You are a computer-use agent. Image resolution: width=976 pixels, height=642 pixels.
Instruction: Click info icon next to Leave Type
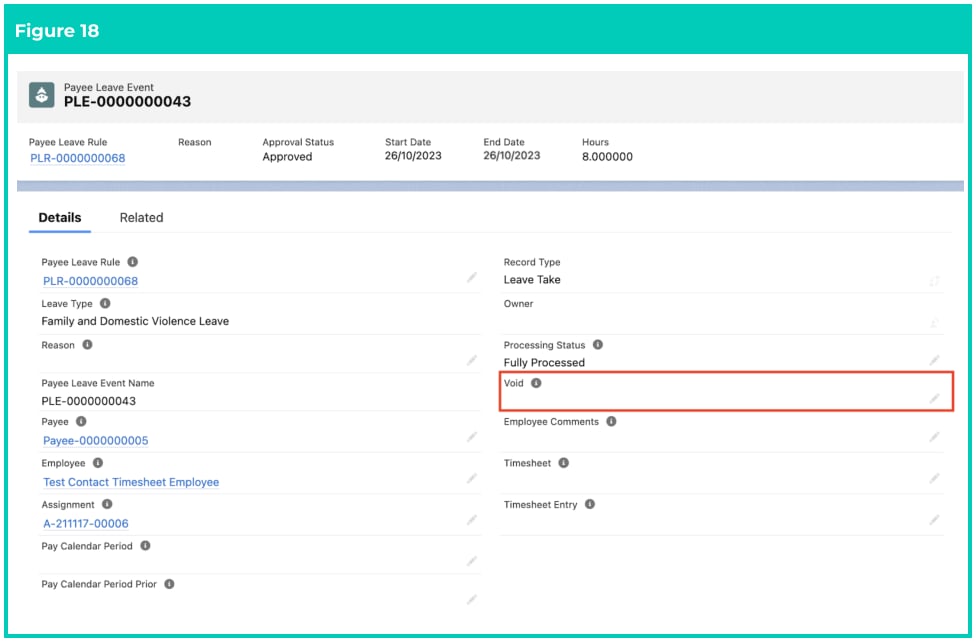click(105, 303)
